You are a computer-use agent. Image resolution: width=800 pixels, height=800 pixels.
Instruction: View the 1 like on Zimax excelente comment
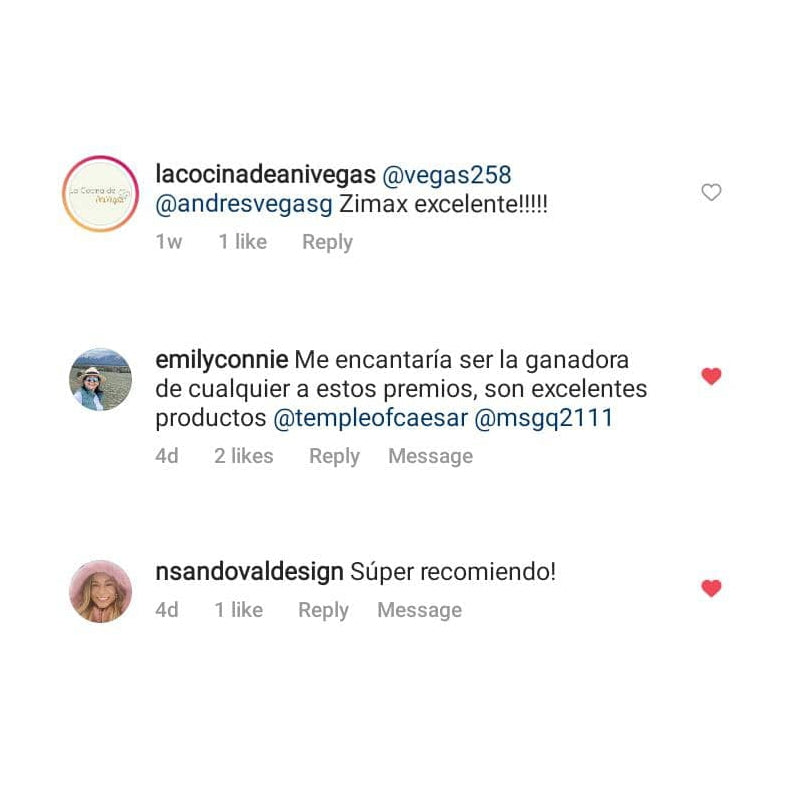(x=242, y=242)
